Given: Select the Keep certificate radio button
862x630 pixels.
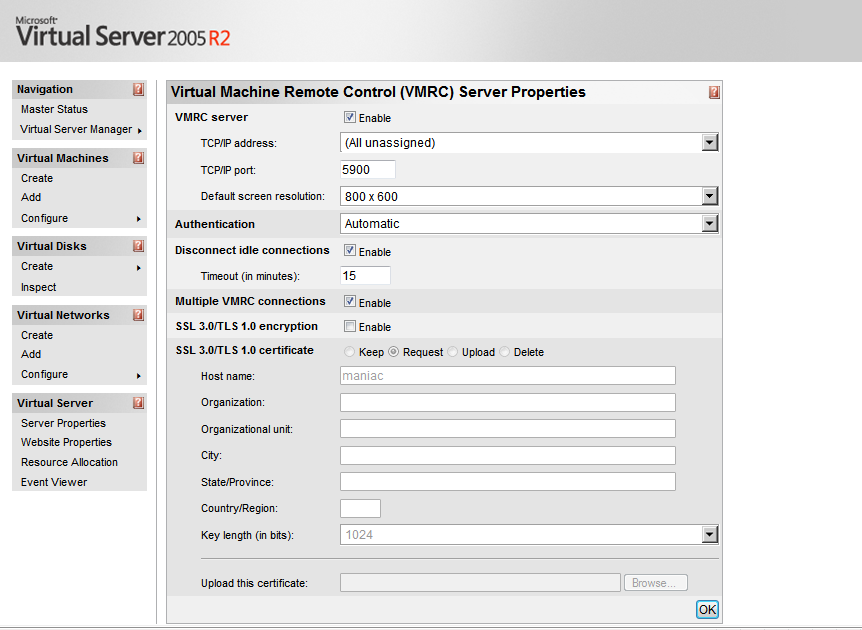Looking at the screenshot, I should pyautogui.click(x=349, y=352).
